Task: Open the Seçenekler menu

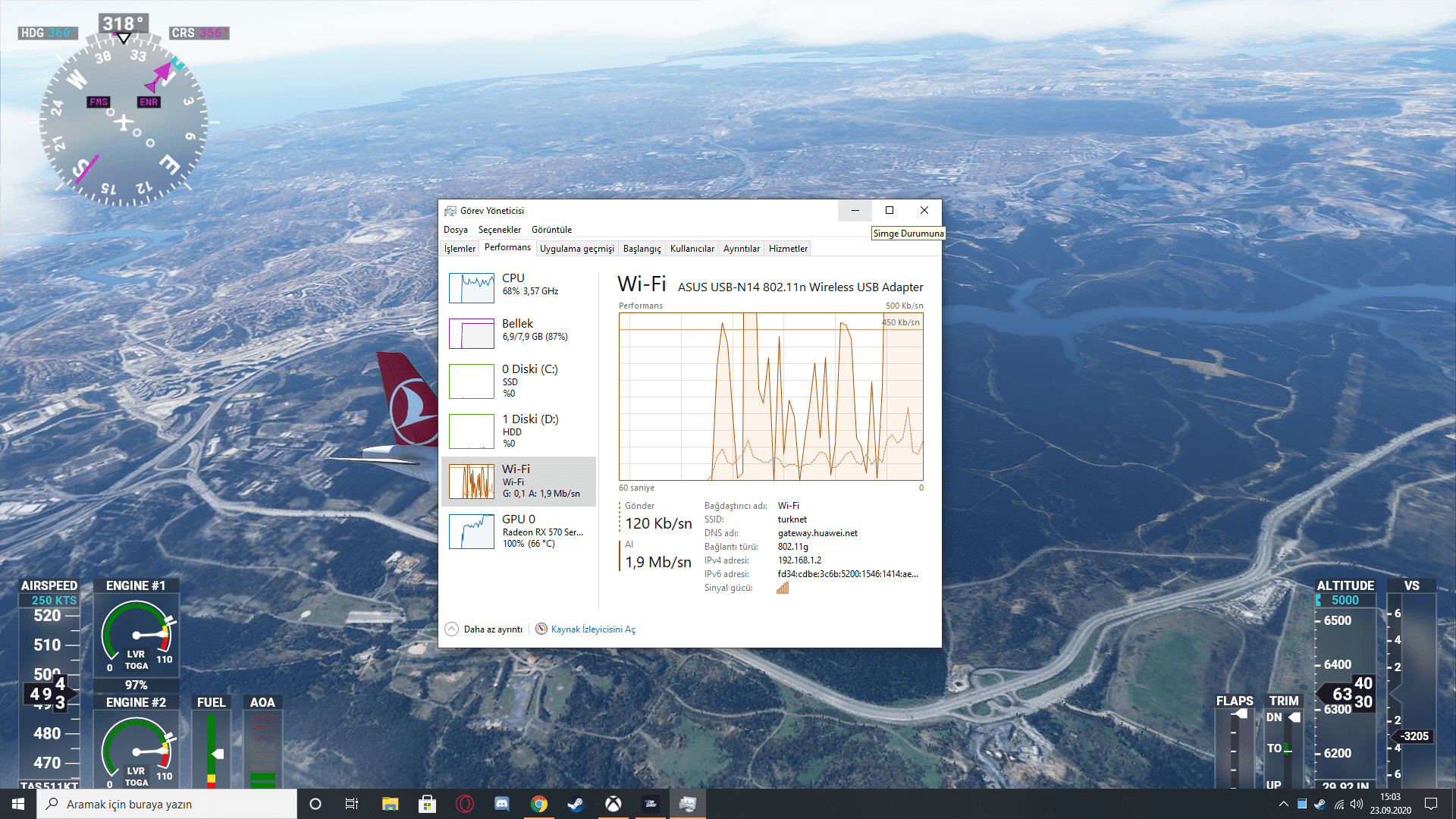Action: click(499, 230)
